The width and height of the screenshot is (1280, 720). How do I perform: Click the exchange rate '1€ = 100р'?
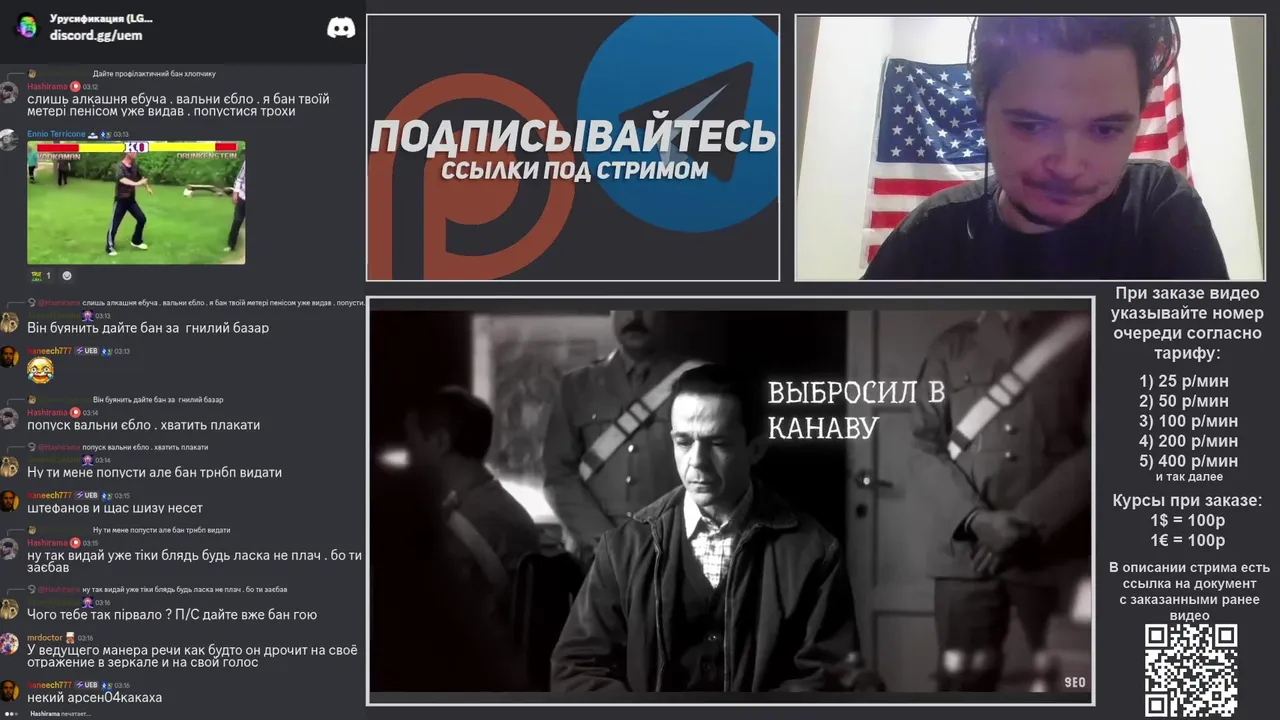tap(1188, 540)
